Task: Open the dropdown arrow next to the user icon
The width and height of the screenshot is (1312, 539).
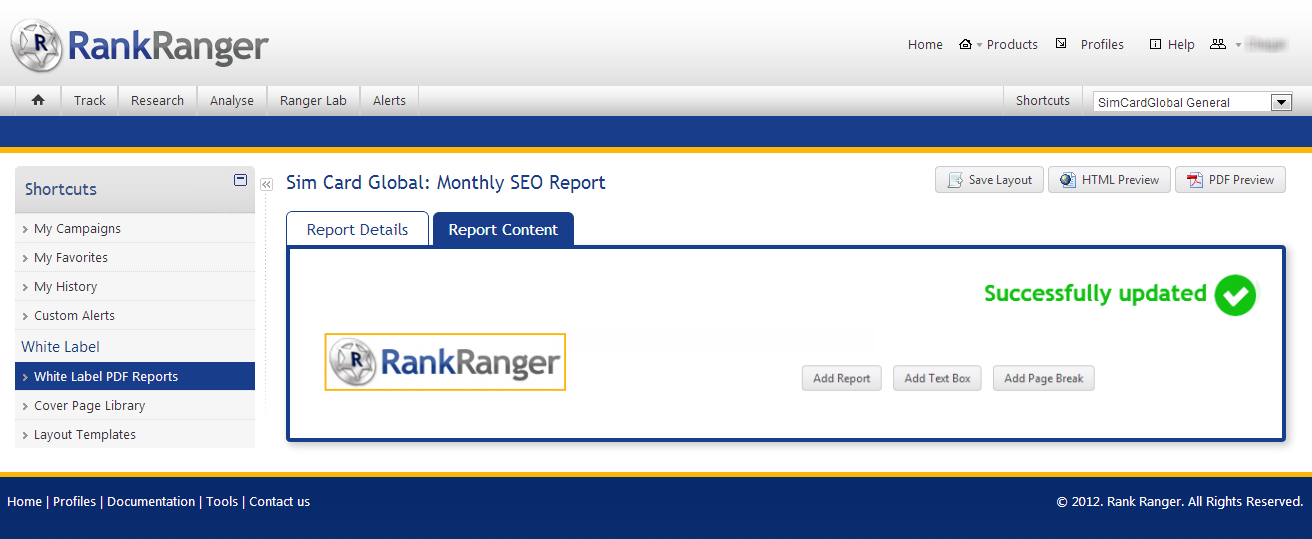Action: [1238, 45]
